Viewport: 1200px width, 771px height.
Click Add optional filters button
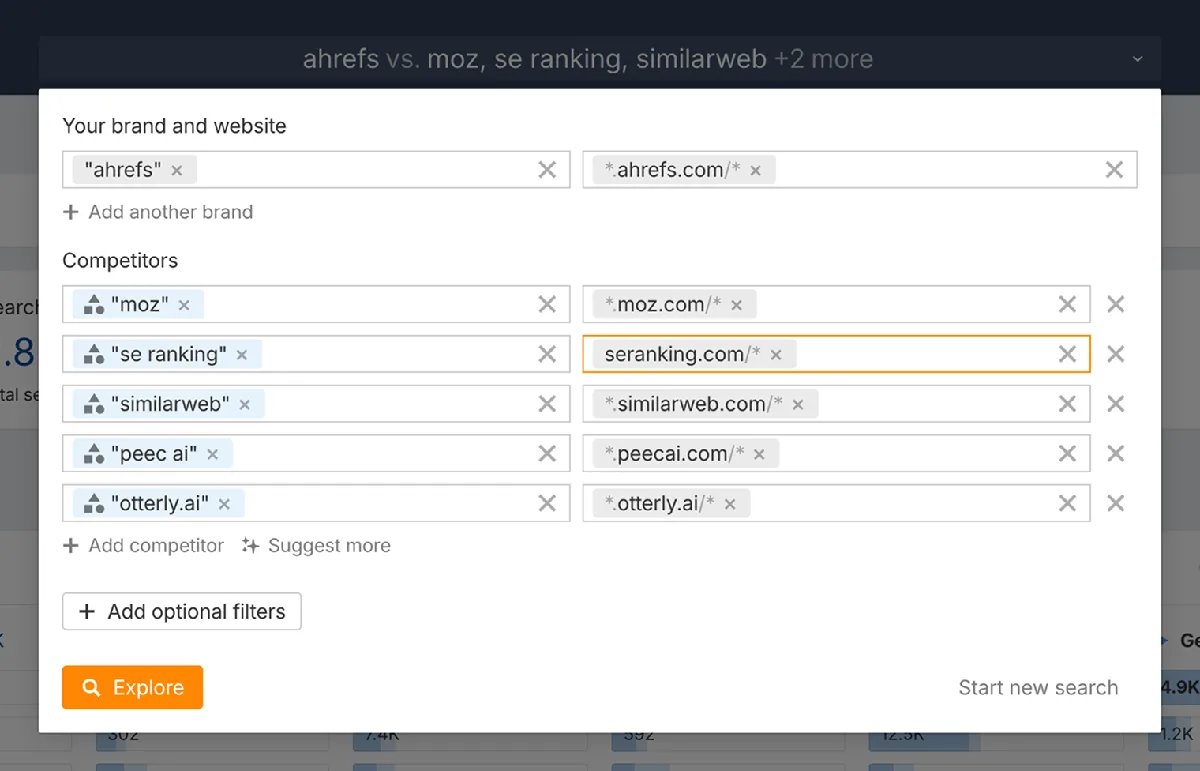182,612
